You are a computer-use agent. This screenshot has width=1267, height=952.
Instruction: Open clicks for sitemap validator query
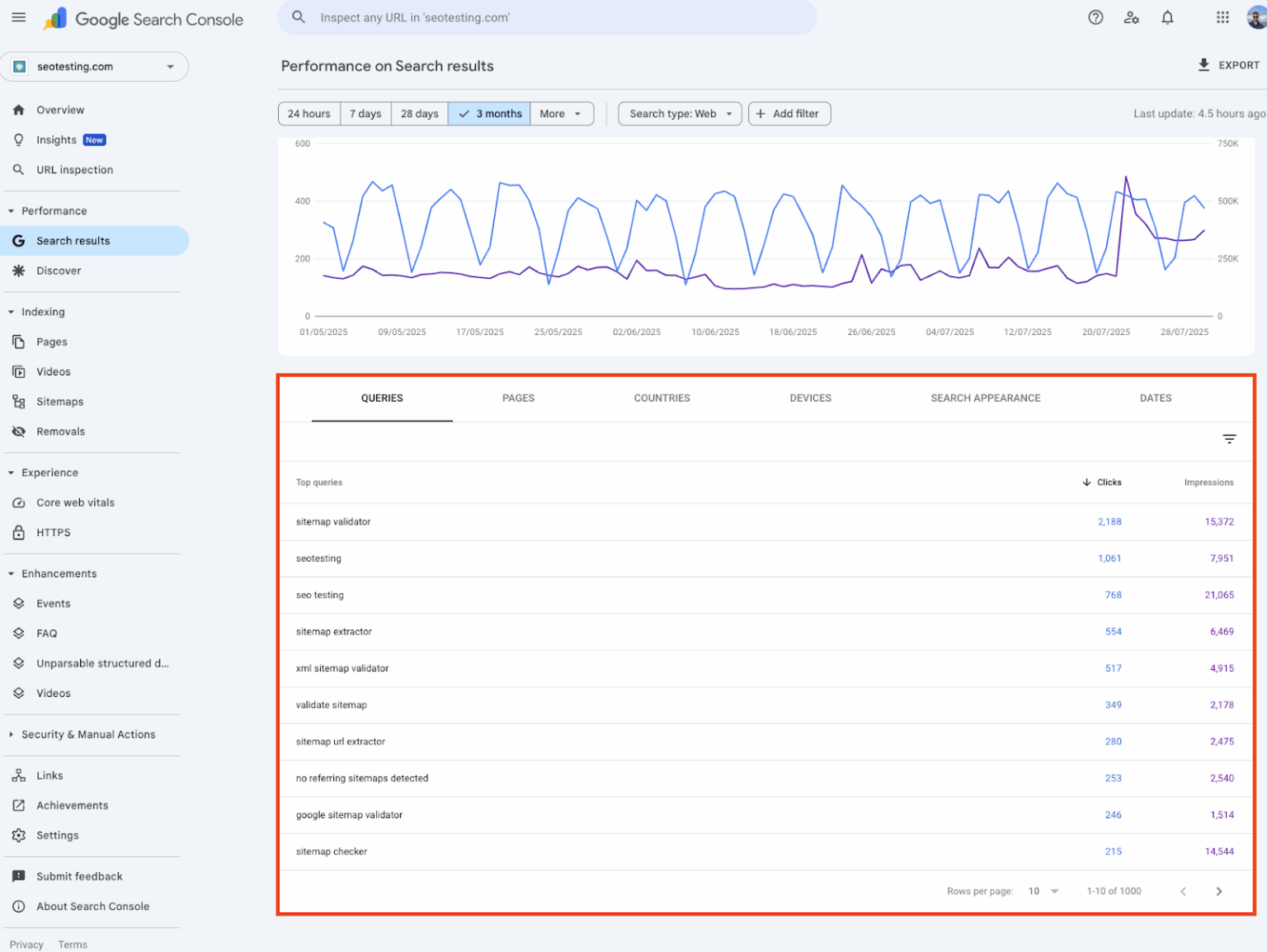pyautogui.click(x=1109, y=521)
